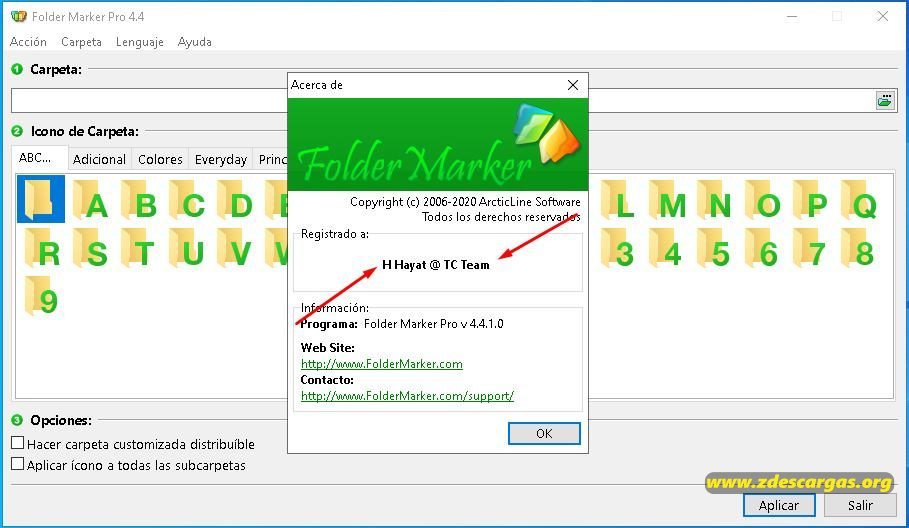Image resolution: width=909 pixels, height=528 pixels.
Task: Select the blank folder icon
Action: [x=41, y=199]
